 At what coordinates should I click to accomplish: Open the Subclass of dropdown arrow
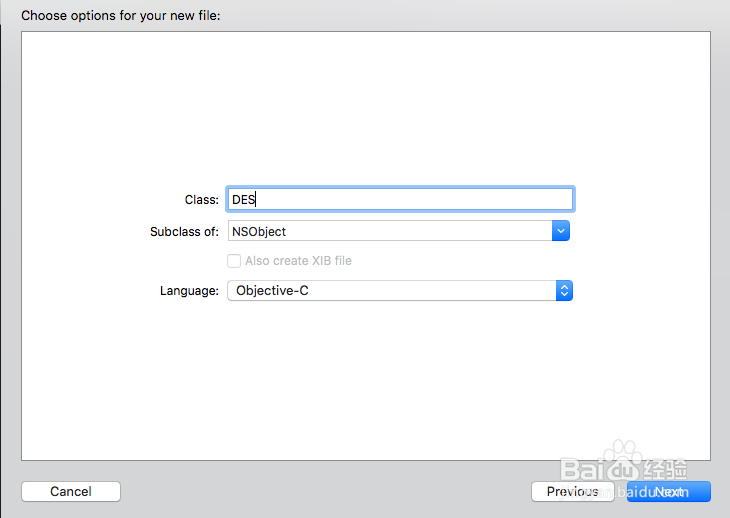(x=561, y=231)
